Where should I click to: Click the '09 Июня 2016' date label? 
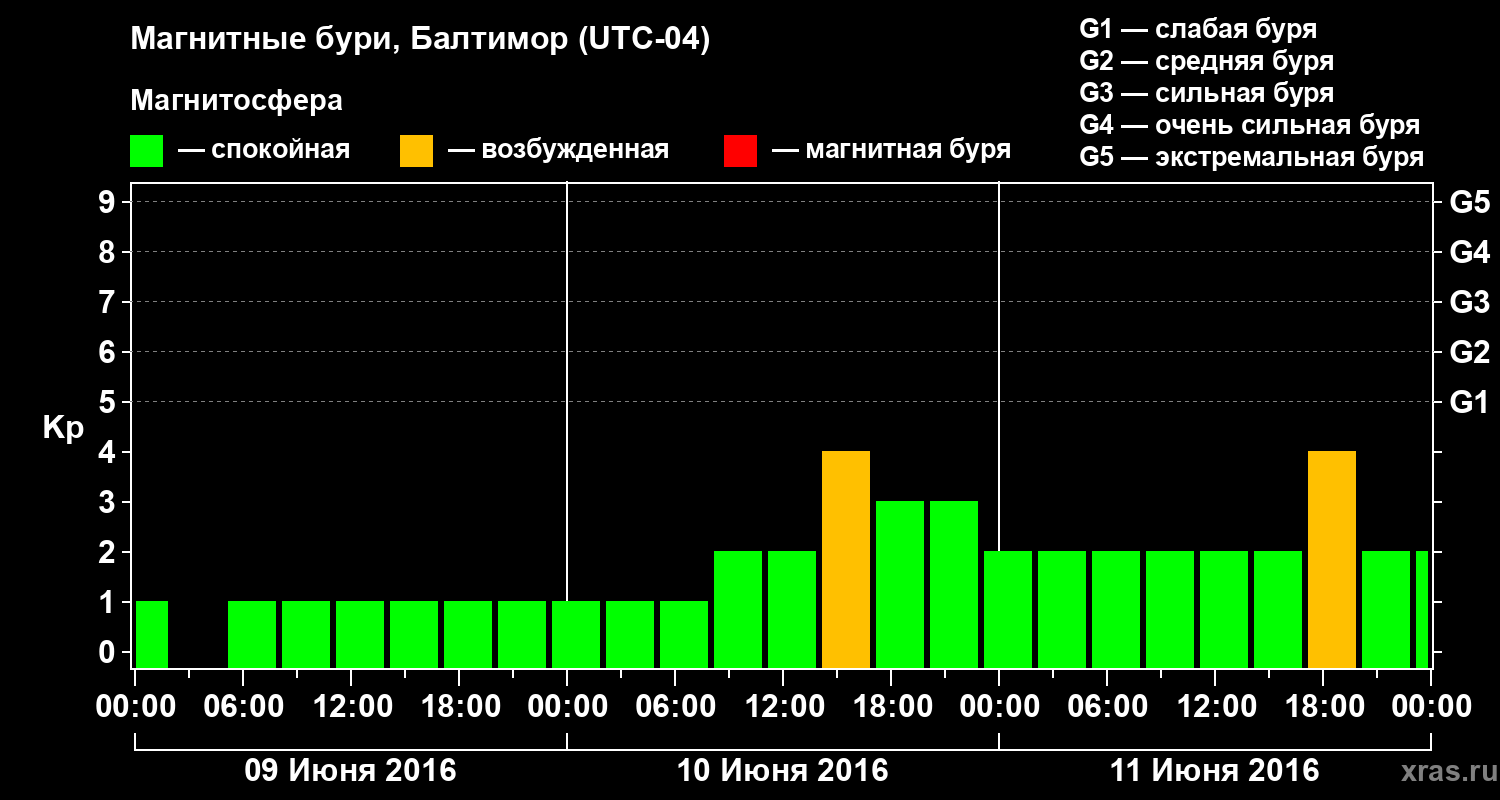click(351, 771)
